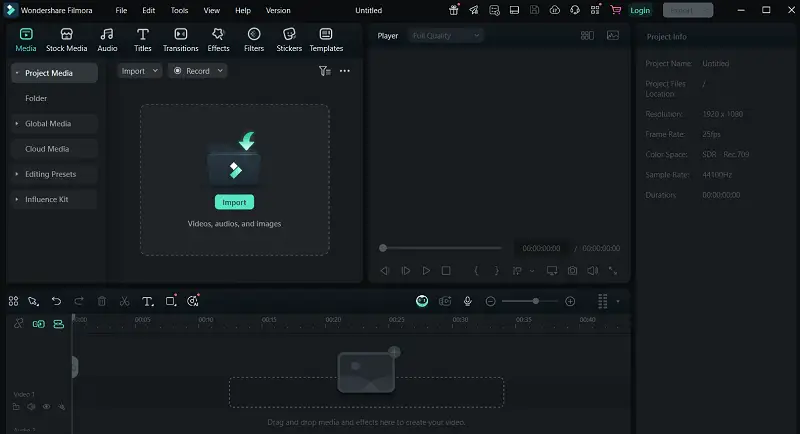The width and height of the screenshot is (800, 434).
Task: Click the green Import button in drop area
Action: (234, 202)
